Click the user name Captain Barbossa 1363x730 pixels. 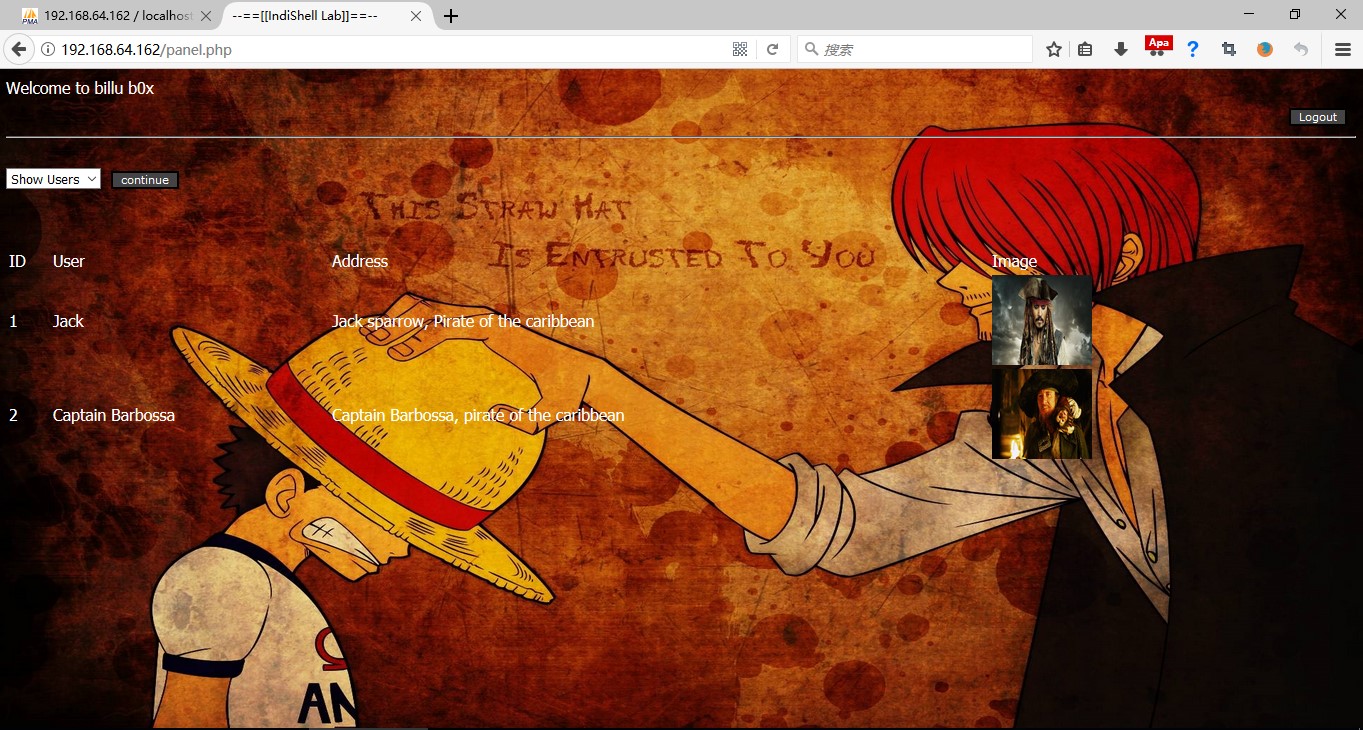(114, 415)
